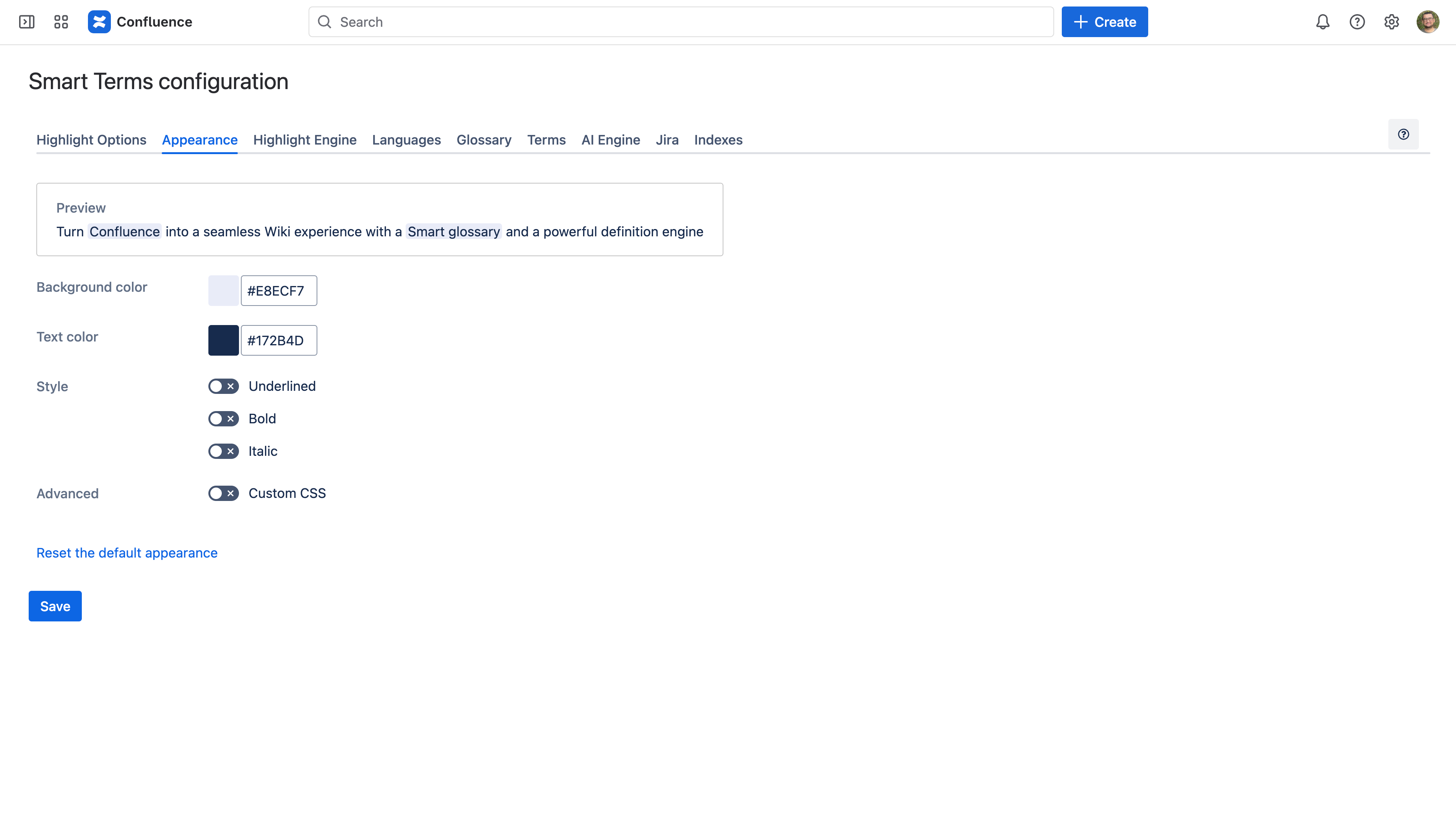Open the top bar help icon
Image resolution: width=1456 pixels, height=813 pixels.
(x=1357, y=22)
